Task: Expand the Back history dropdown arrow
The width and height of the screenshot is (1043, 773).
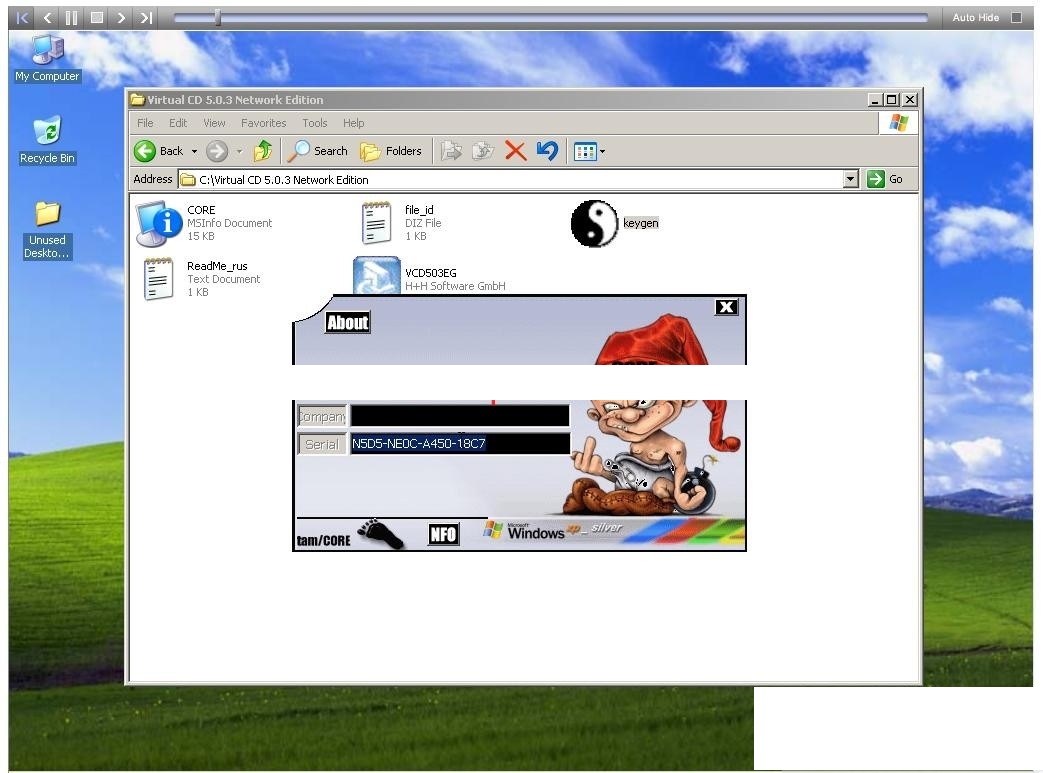Action: (194, 152)
